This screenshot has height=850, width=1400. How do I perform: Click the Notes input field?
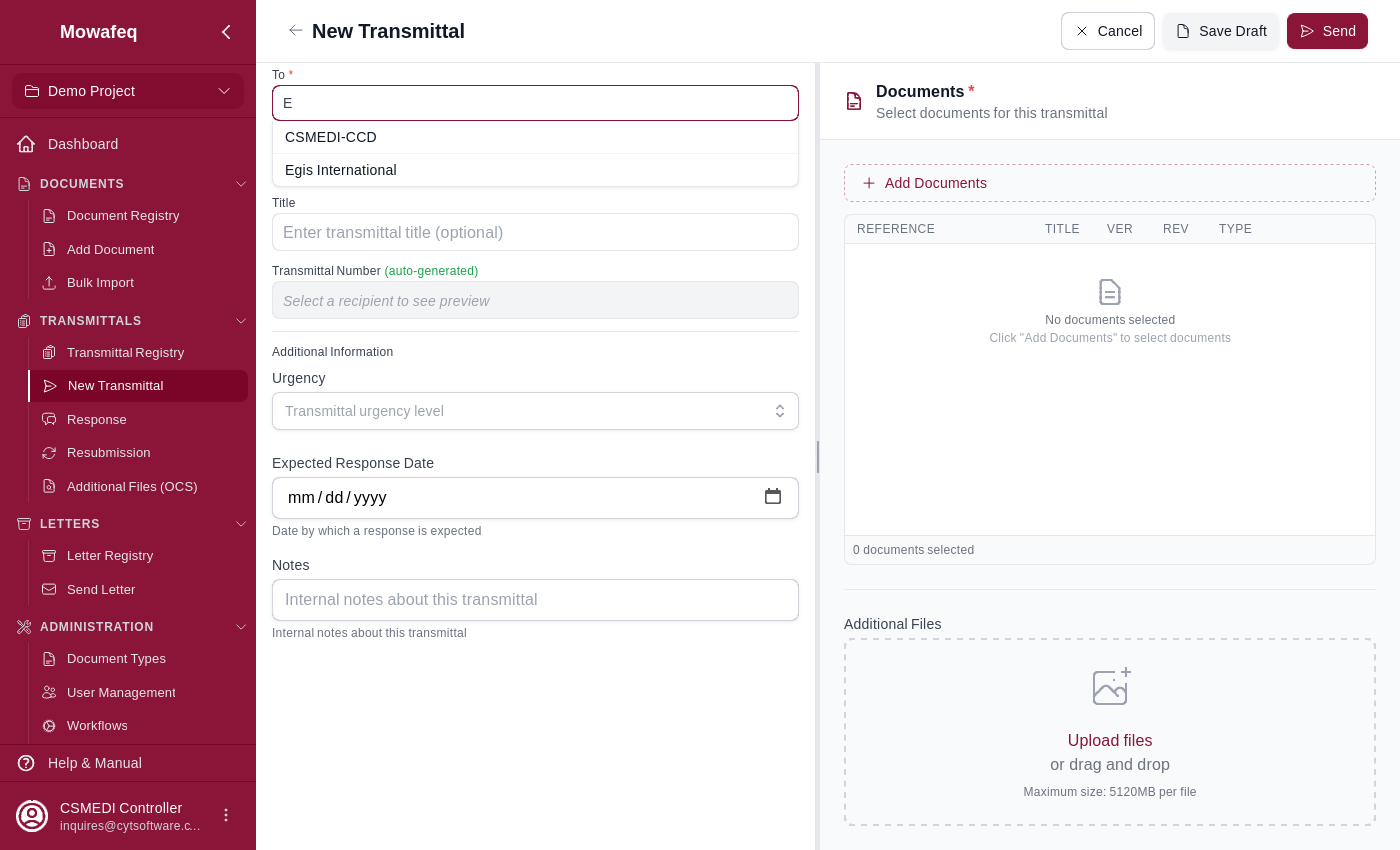coord(535,600)
